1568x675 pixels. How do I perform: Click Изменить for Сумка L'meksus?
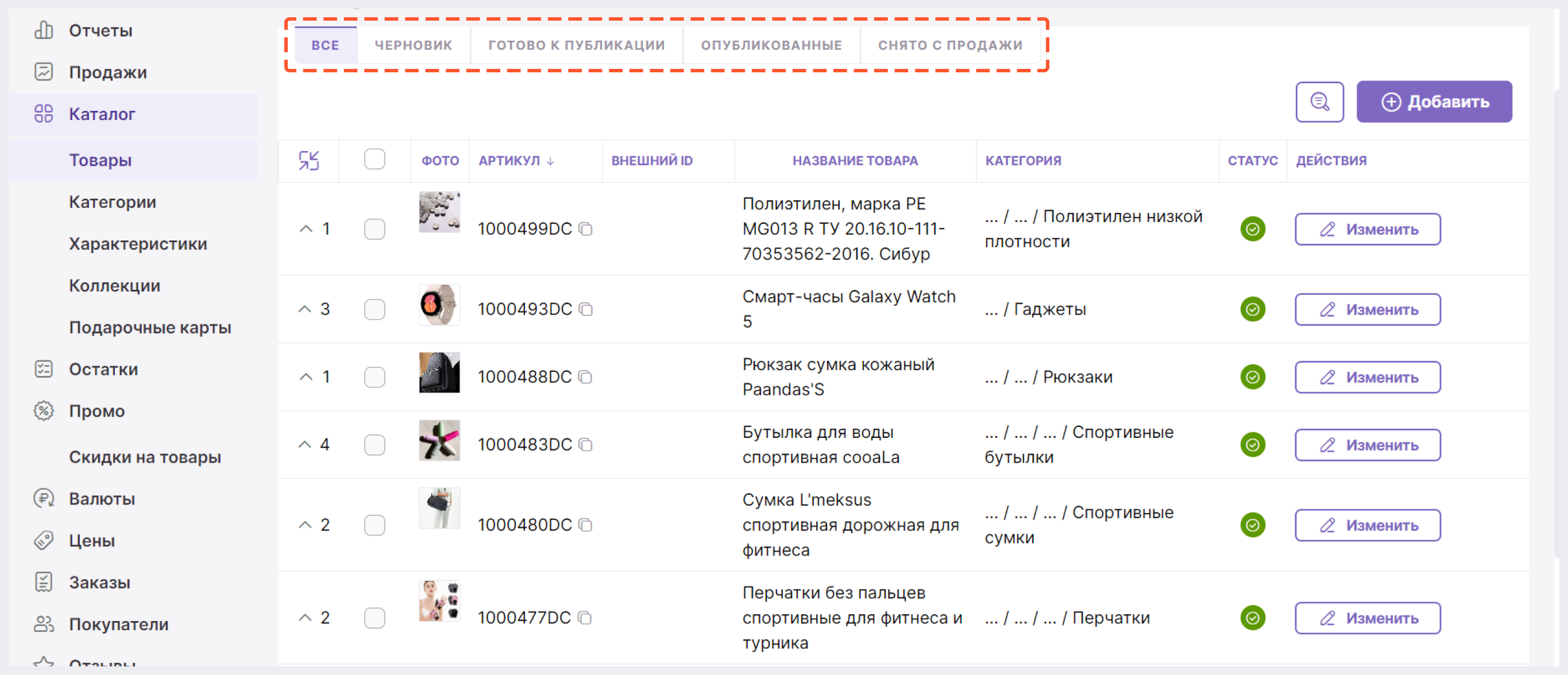(x=1368, y=525)
